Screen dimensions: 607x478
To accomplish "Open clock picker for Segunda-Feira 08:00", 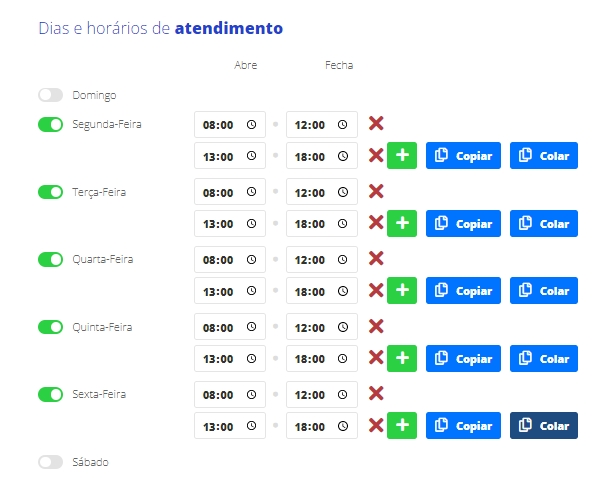I will (x=251, y=125).
